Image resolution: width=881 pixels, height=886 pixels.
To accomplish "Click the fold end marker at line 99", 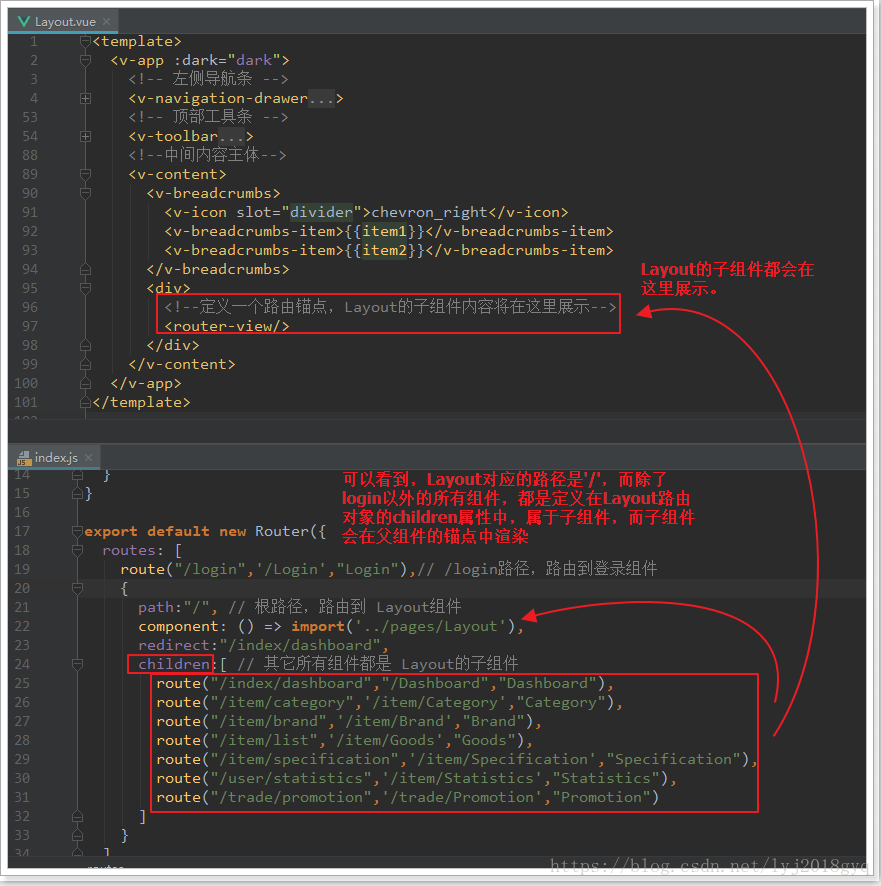I will pos(85,364).
